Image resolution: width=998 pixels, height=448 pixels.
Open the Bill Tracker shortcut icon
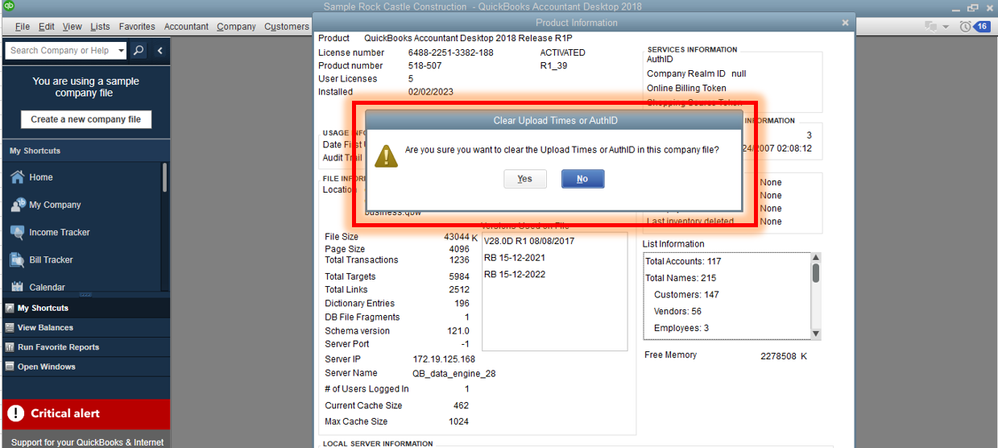click(x=18, y=260)
